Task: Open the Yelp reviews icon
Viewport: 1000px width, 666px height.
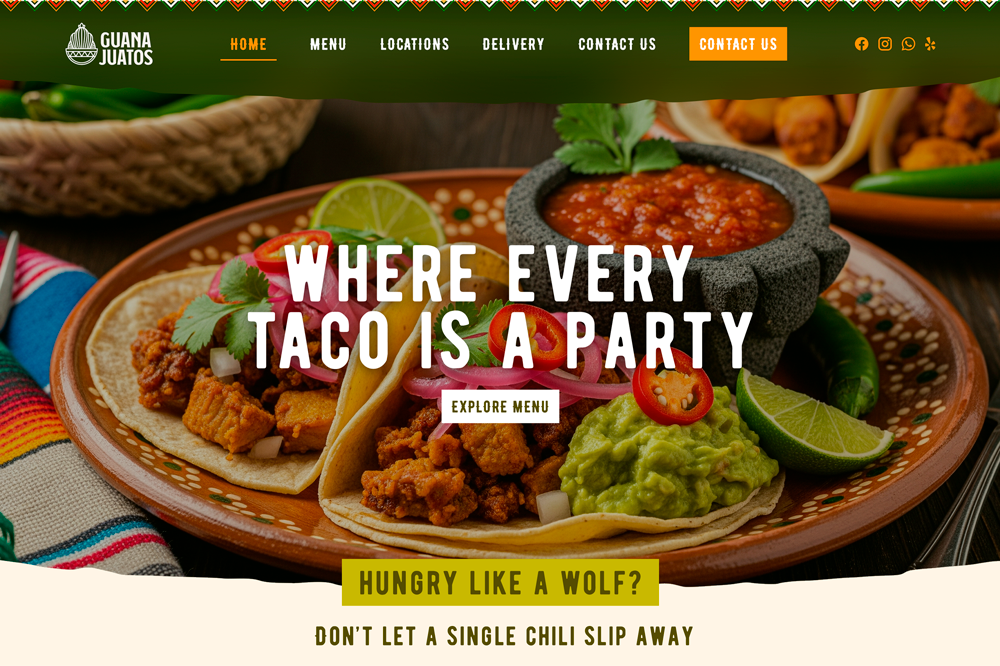Action: (930, 44)
